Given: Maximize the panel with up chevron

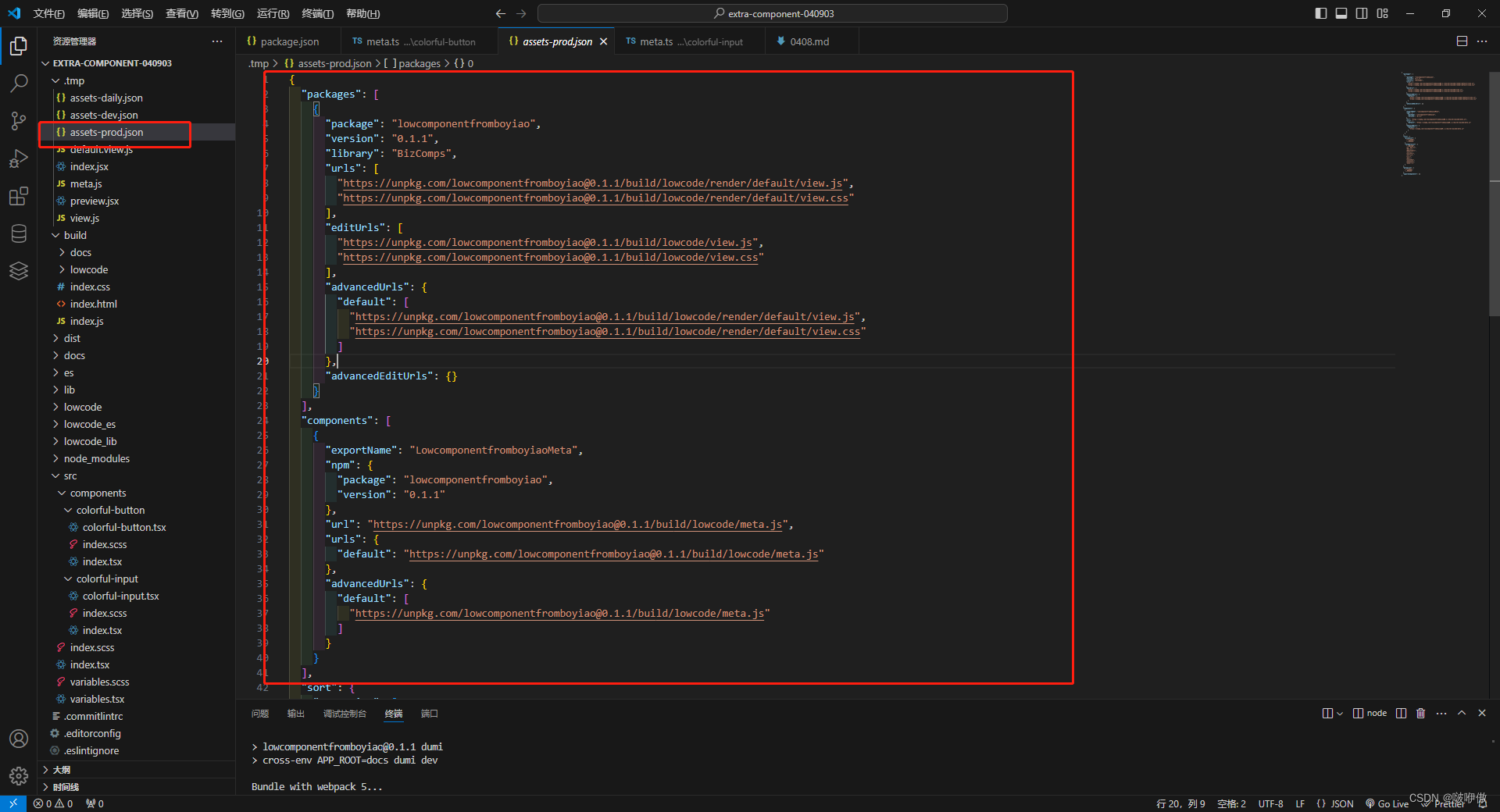Looking at the screenshot, I should coord(1462,713).
